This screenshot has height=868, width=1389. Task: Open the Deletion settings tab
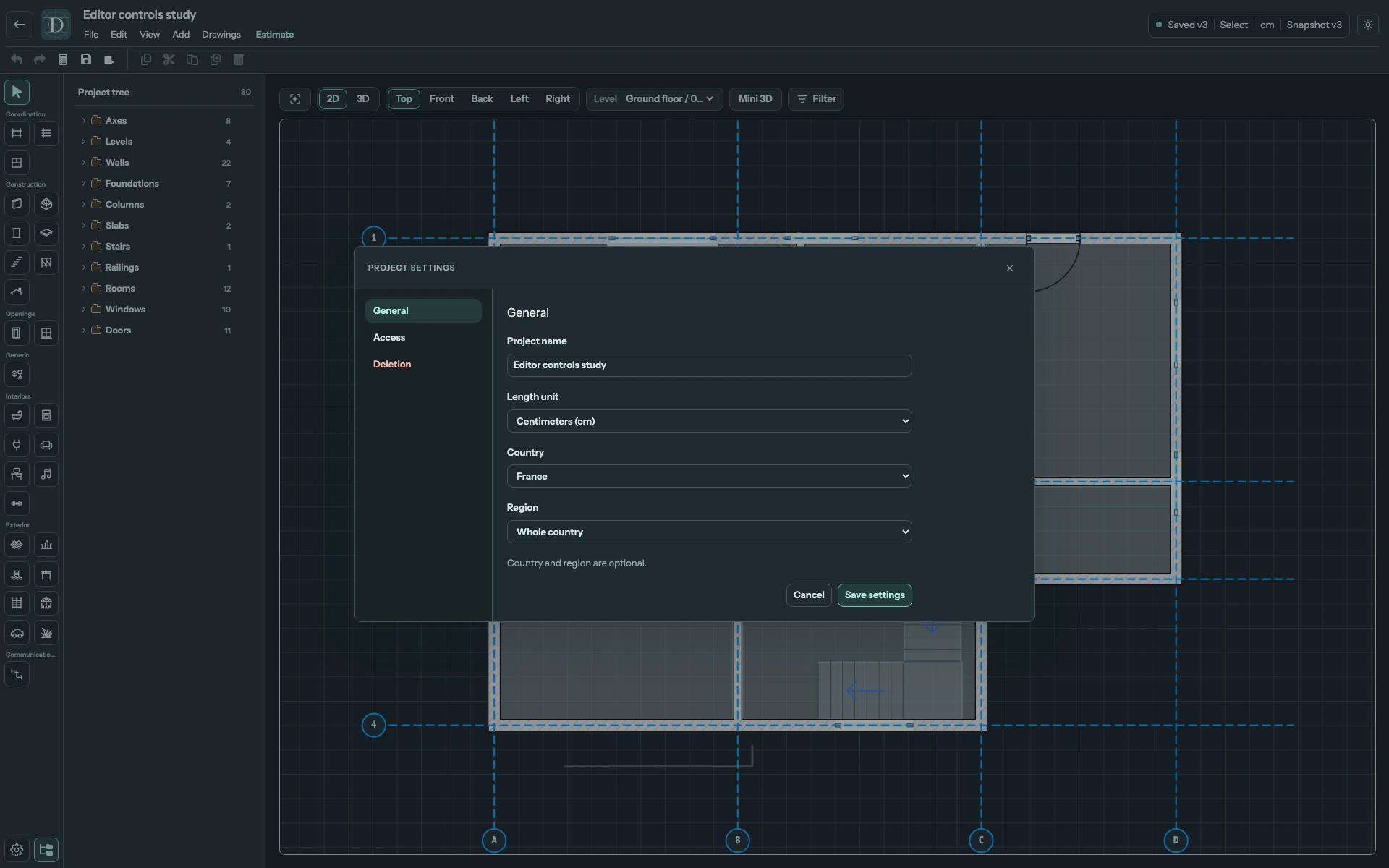point(423,365)
